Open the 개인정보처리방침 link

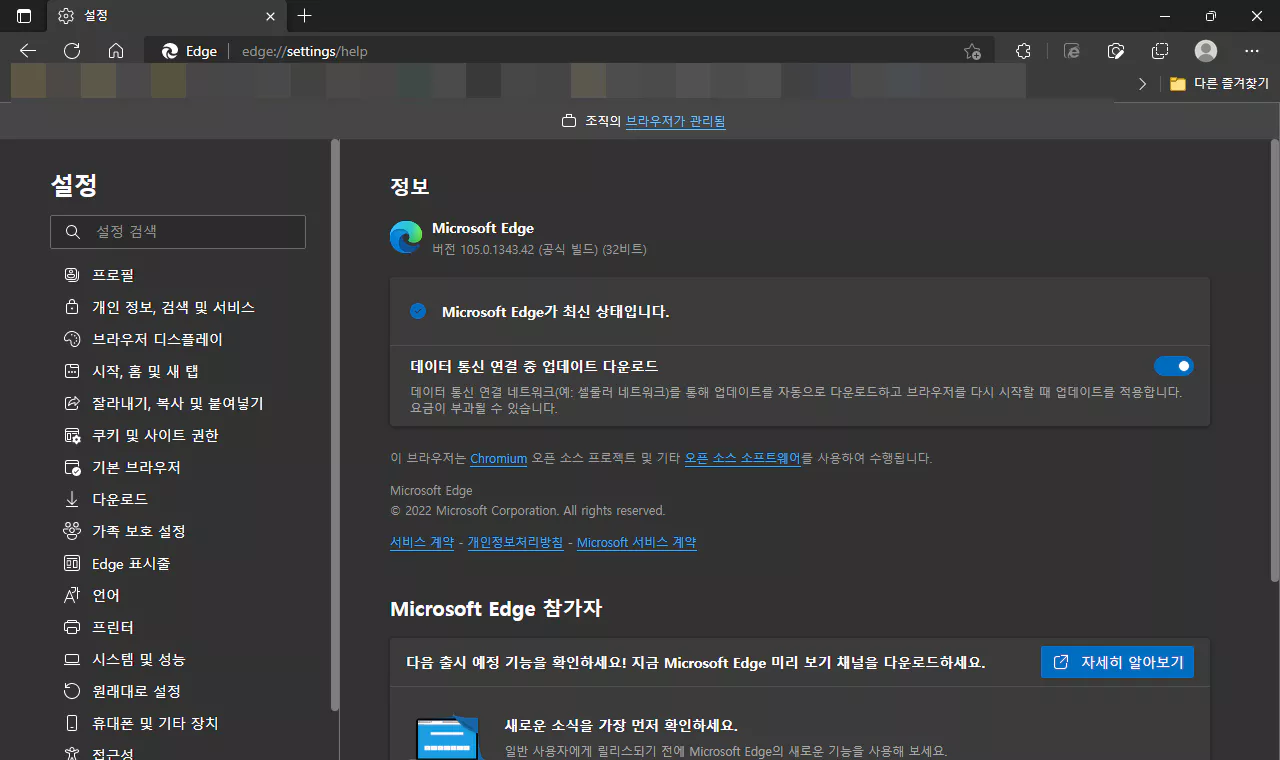coord(515,543)
